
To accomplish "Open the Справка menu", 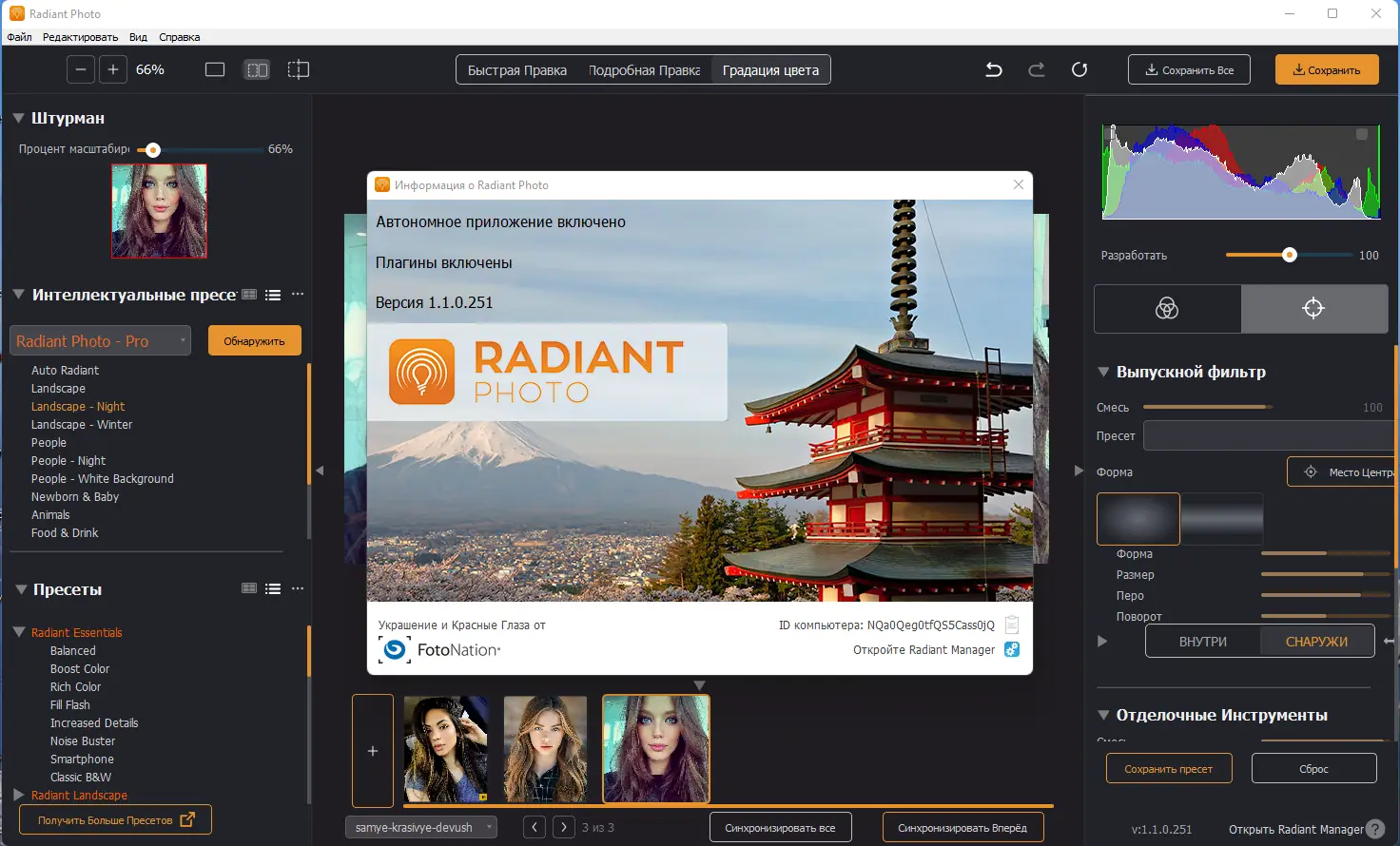I will (x=179, y=37).
